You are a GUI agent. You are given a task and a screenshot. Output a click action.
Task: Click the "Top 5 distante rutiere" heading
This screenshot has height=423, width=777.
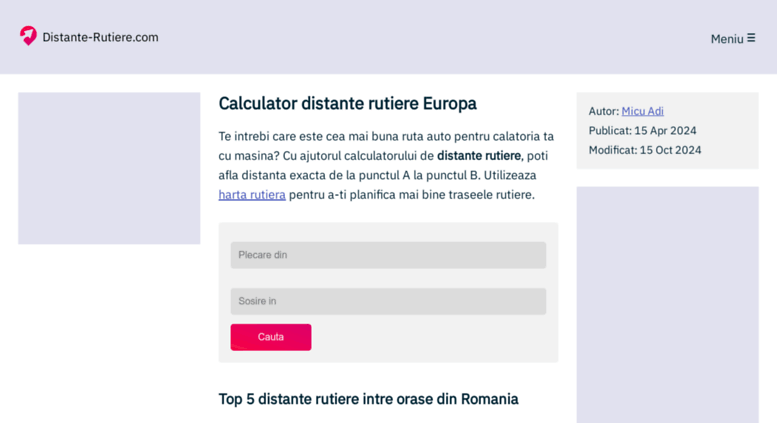pyautogui.click(x=368, y=399)
